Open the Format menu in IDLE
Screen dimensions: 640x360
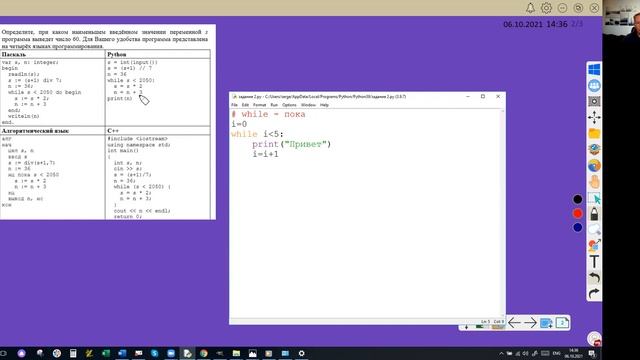coord(260,105)
